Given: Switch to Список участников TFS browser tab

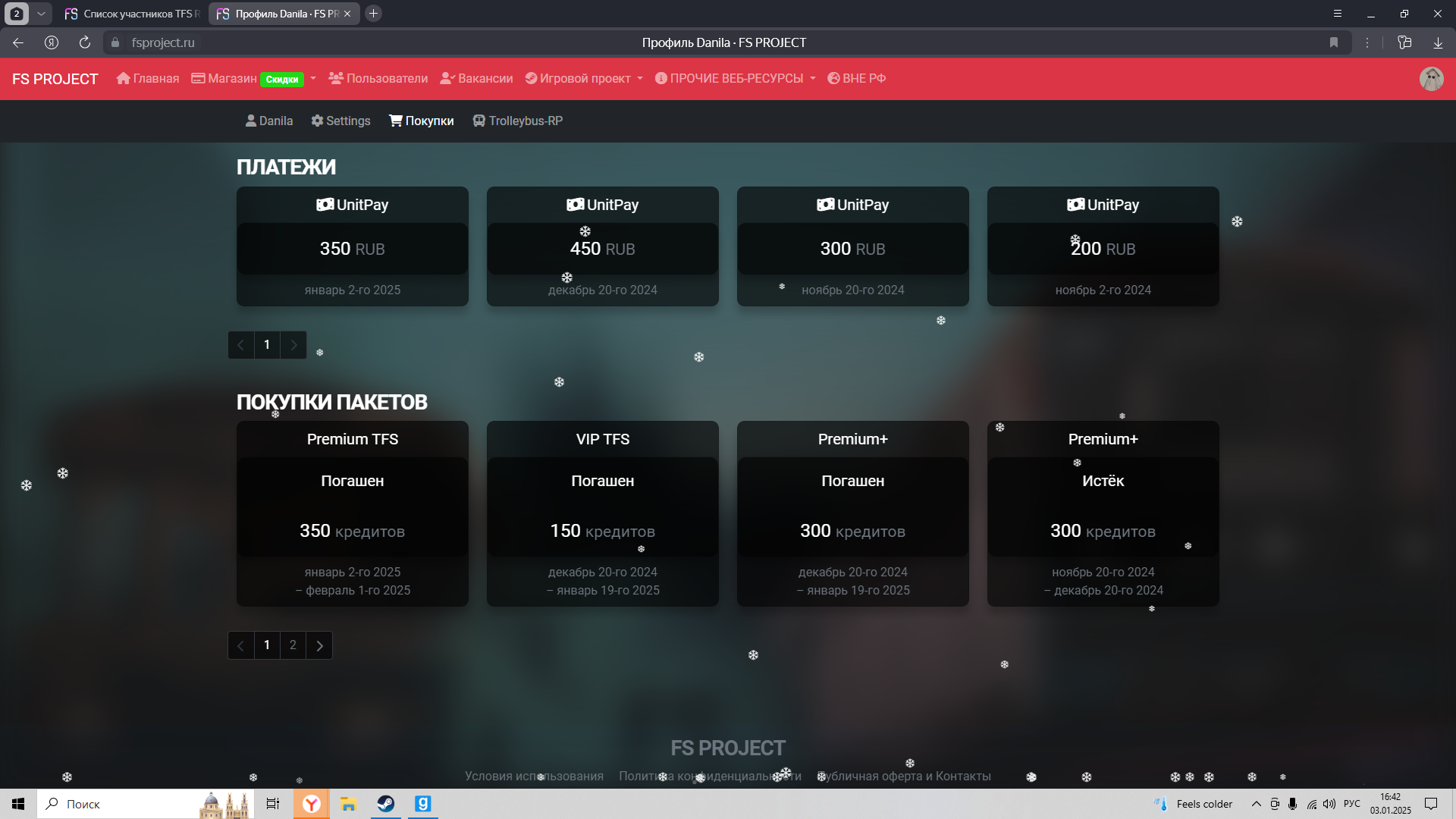Looking at the screenshot, I should click(x=133, y=14).
